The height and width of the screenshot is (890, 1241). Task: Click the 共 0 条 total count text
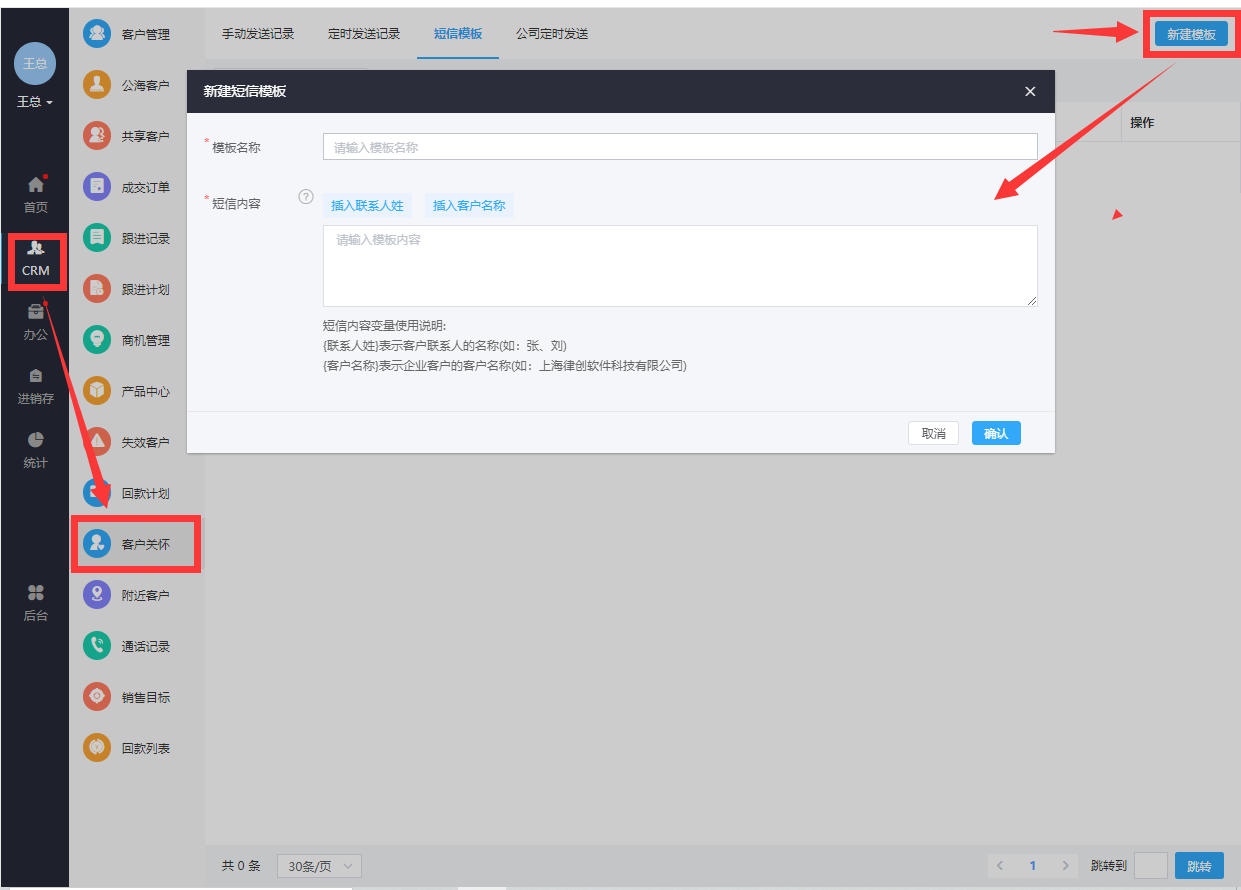[241, 866]
